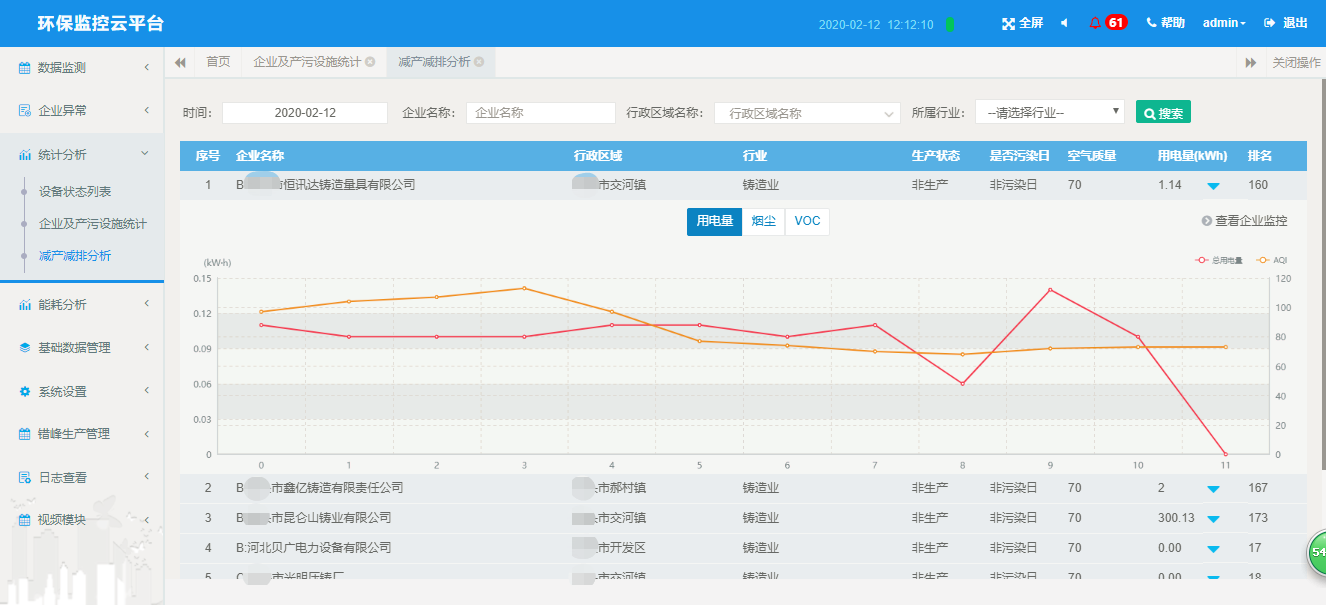Close the 企业及产污设施统计 tab

click(x=370, y=62)
